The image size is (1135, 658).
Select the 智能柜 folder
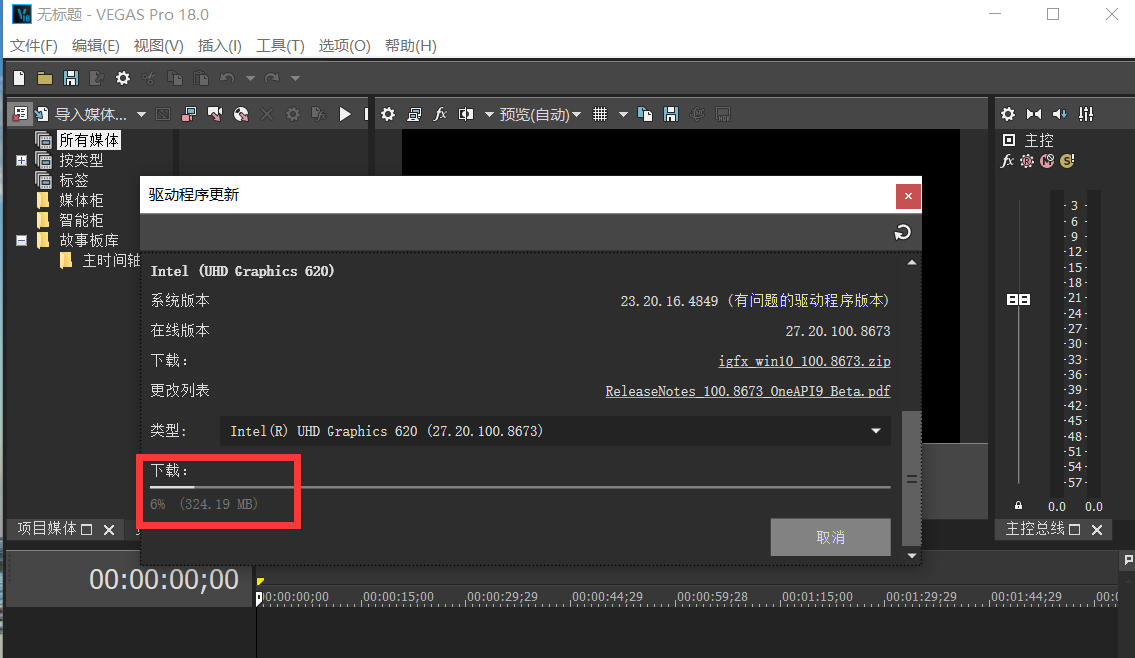(81, 220)
